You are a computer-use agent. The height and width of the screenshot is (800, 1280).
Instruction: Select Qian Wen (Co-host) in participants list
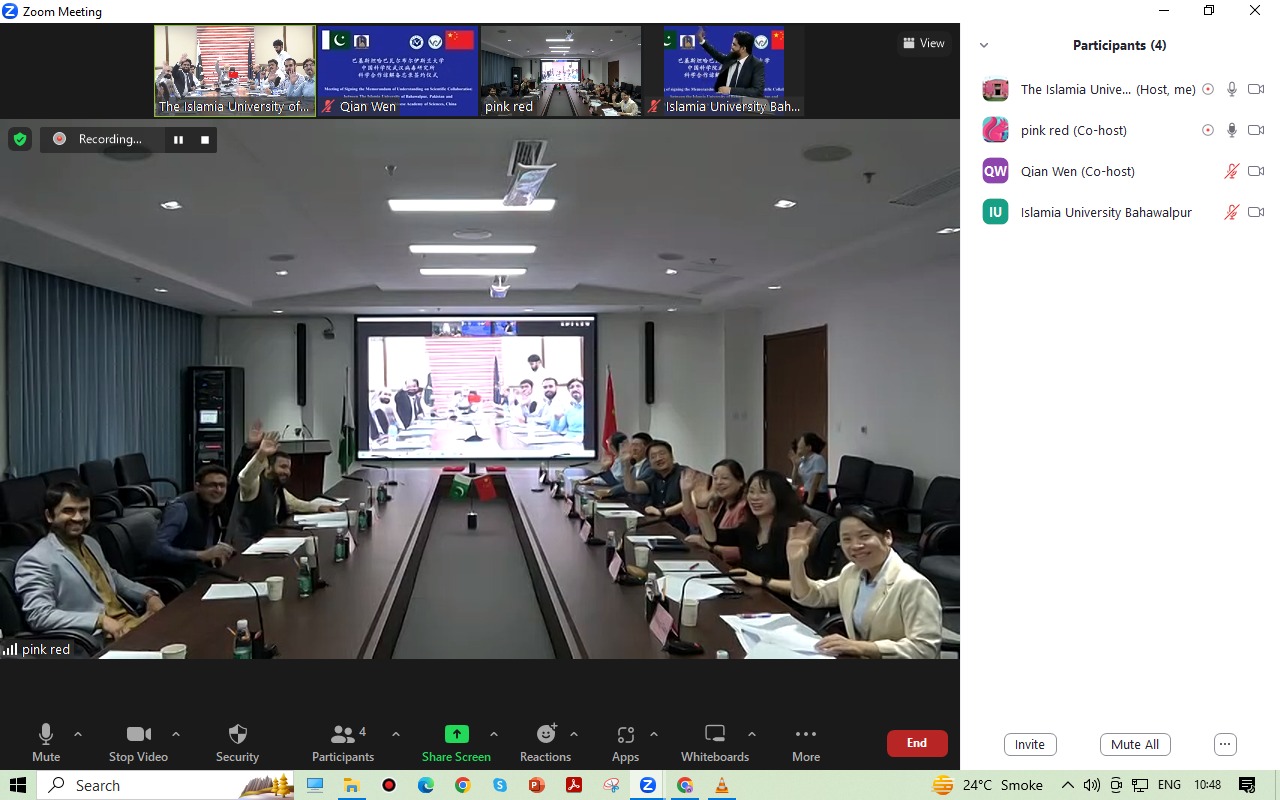point(1077,171)
